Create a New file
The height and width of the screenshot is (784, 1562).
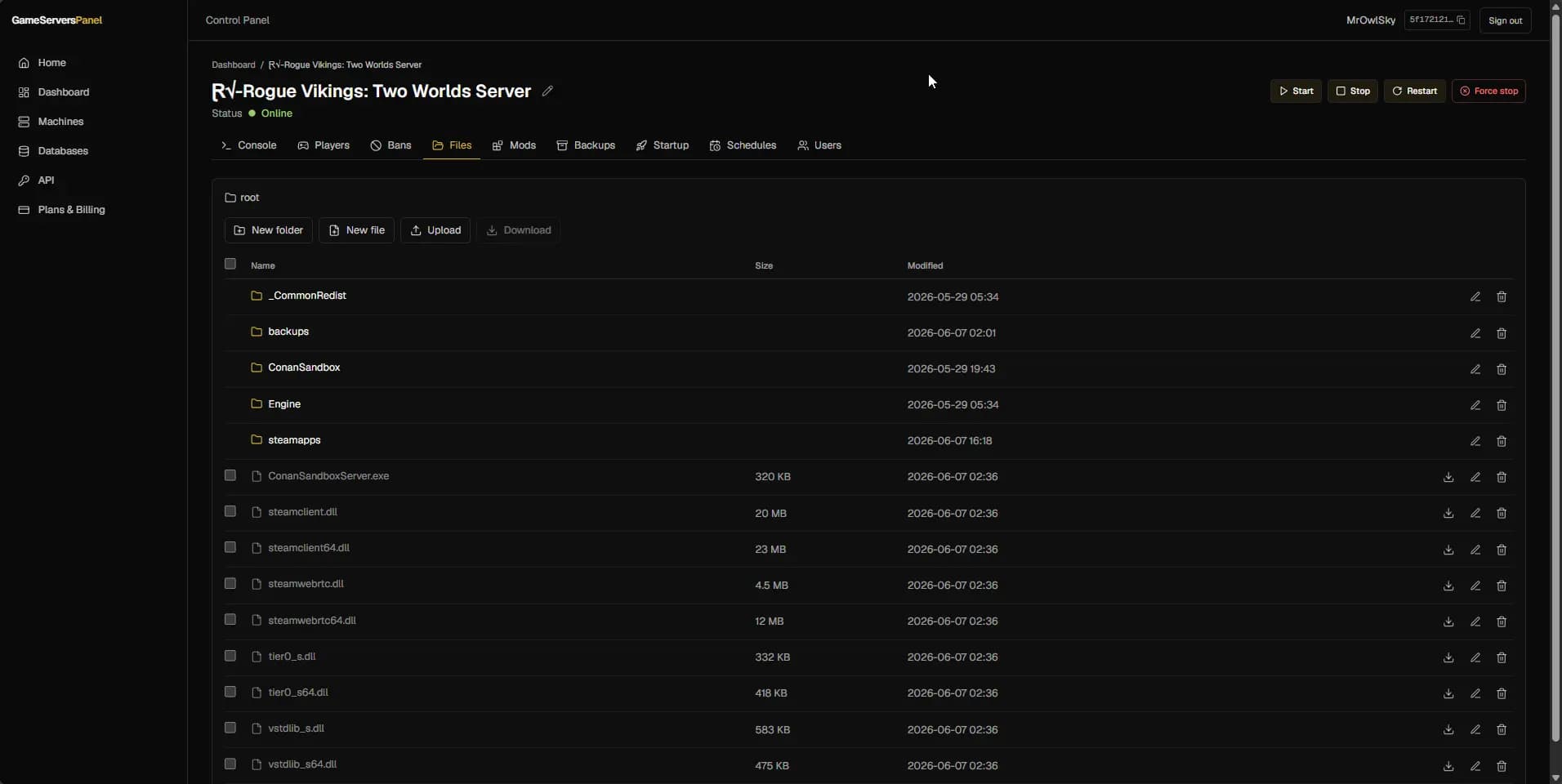[x=356, y=230]
